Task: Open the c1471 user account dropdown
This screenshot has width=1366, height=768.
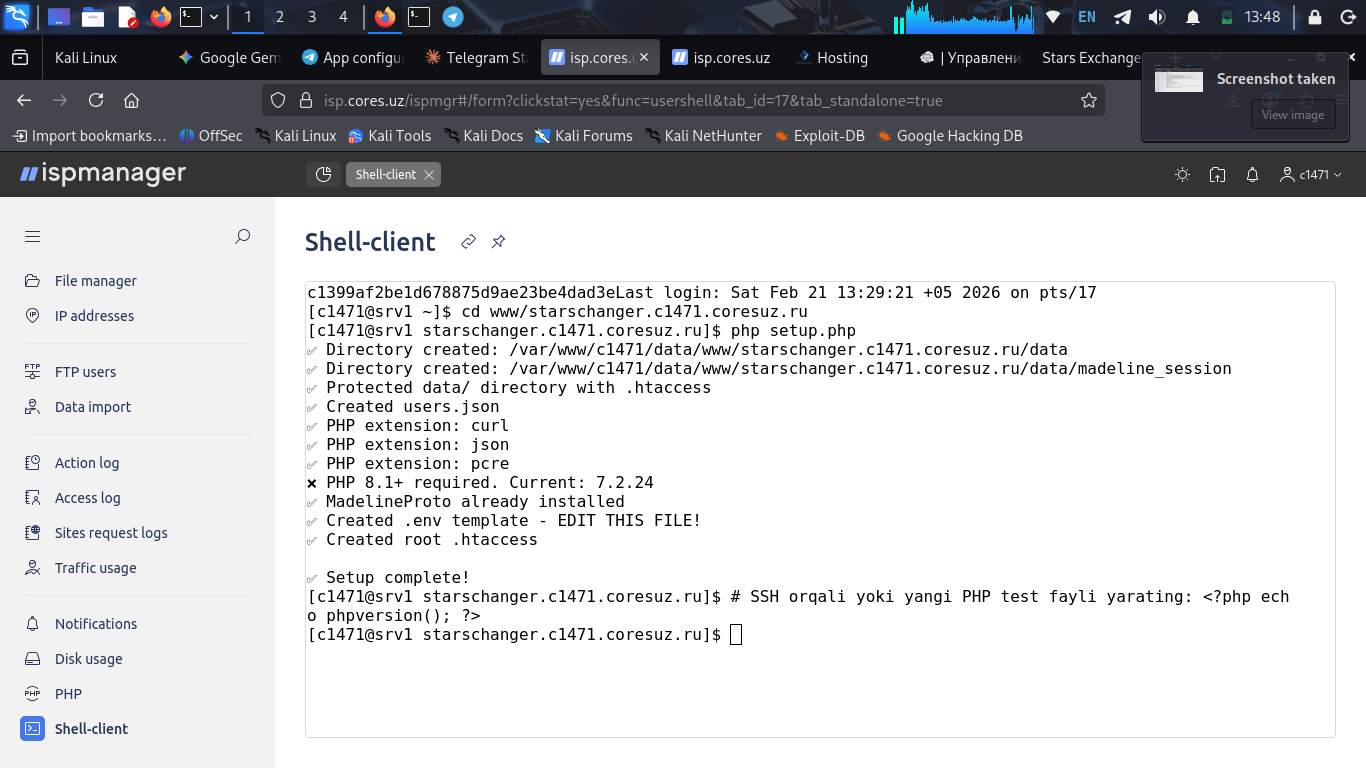Action: pyautogui.click(x=1310, y=175)
